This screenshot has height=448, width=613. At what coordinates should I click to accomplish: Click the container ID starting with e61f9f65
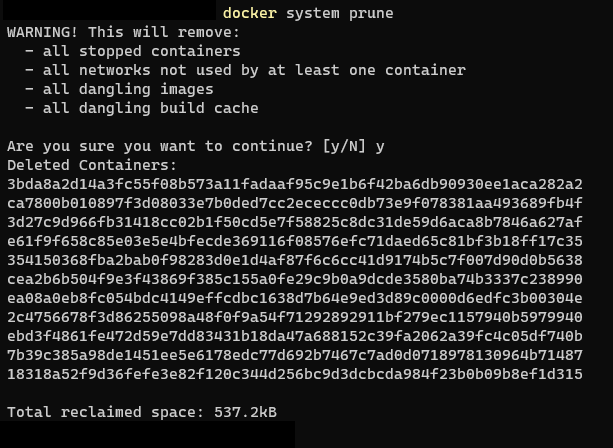point(295,241)
